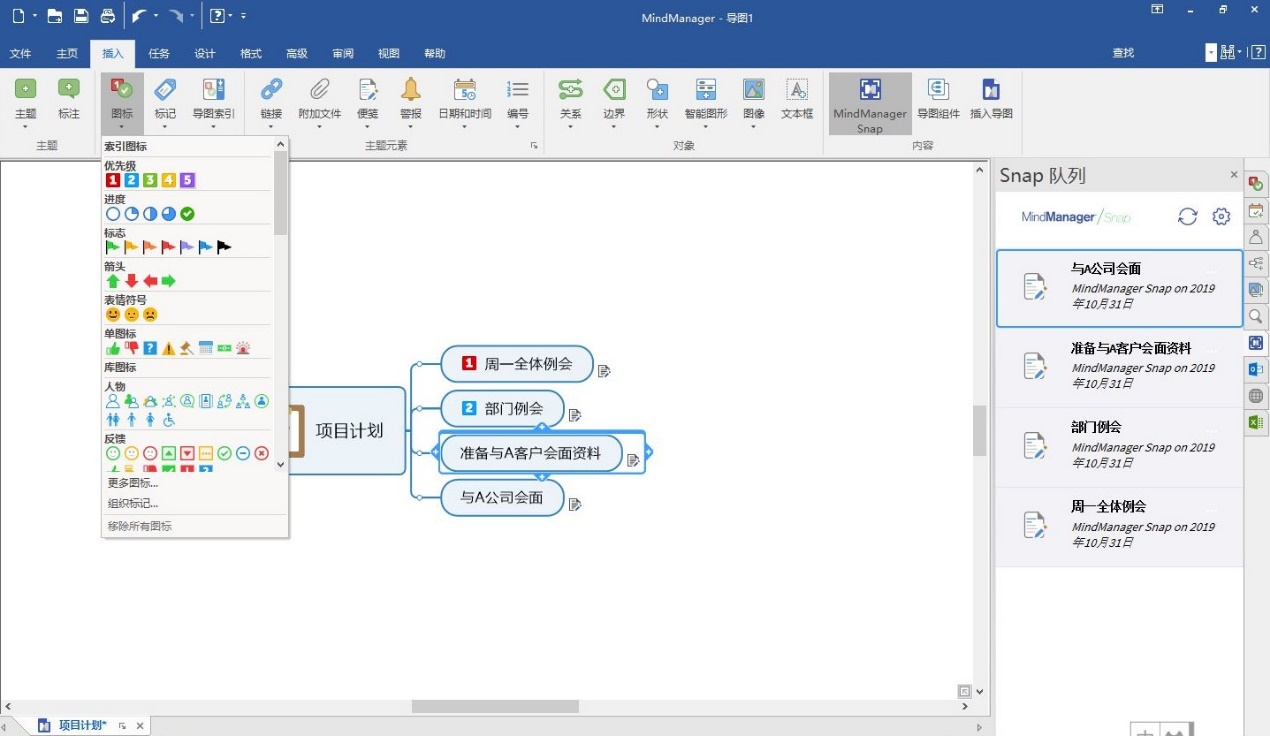Expand the 编号 numbering dropdown
1270x736 pixels.
(x=517, y=127)
